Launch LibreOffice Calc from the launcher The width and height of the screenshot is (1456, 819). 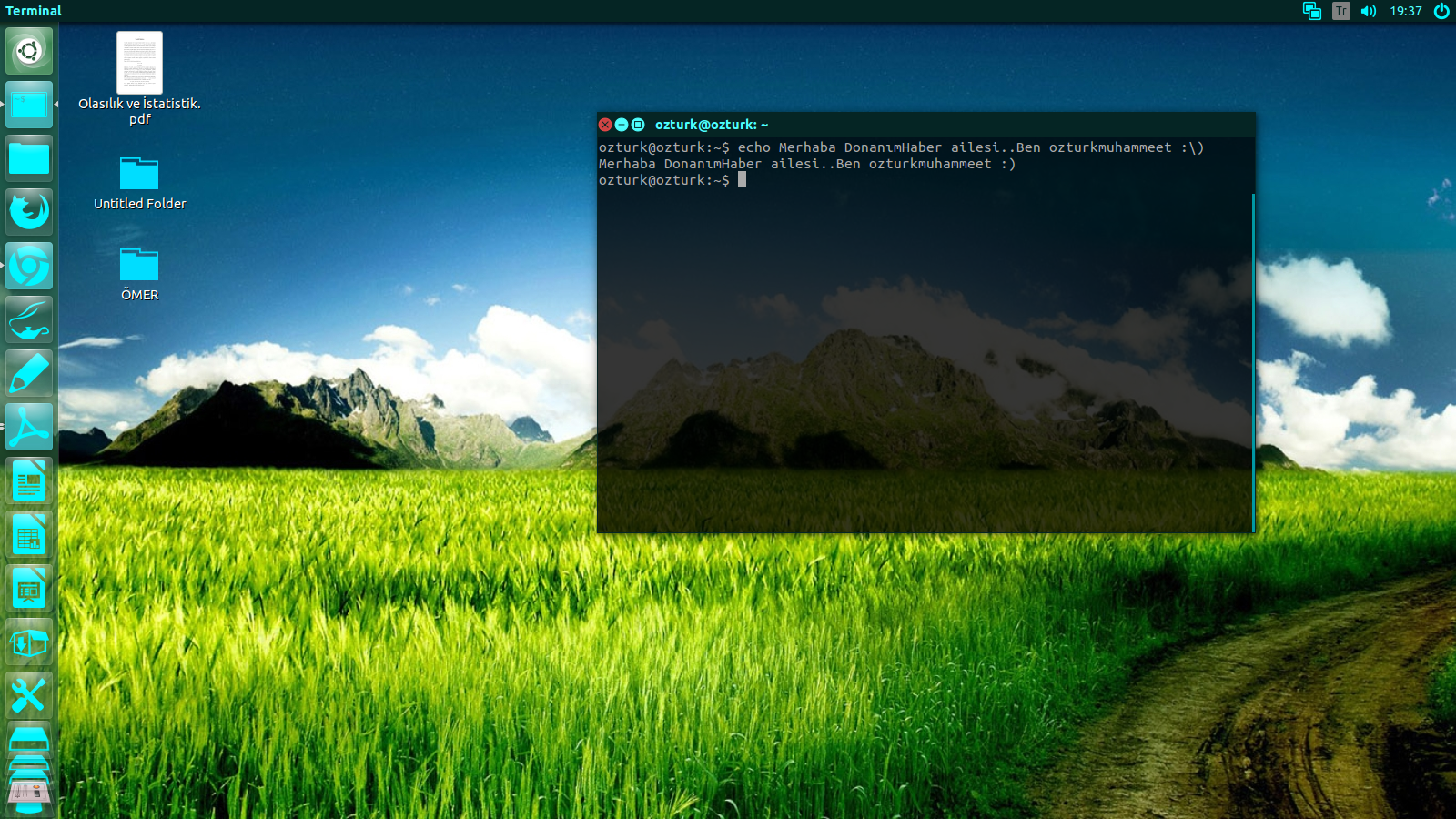click(x=29, y=534)
